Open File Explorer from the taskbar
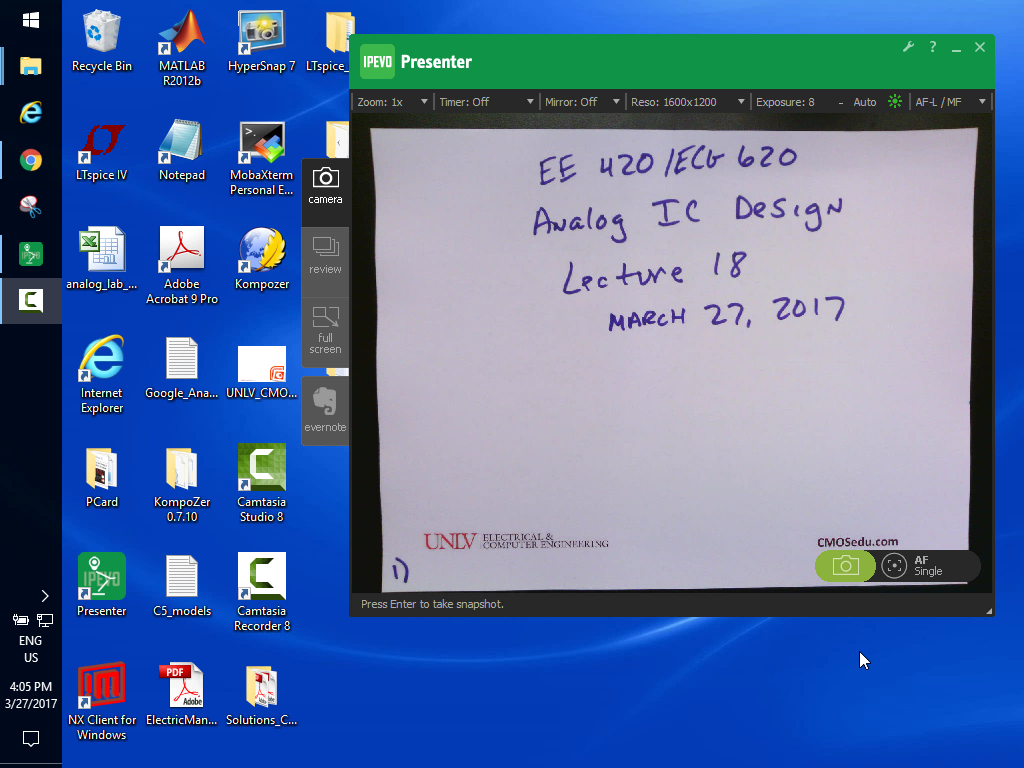This screenshot has height=768, width=1024. click(31, 66)
